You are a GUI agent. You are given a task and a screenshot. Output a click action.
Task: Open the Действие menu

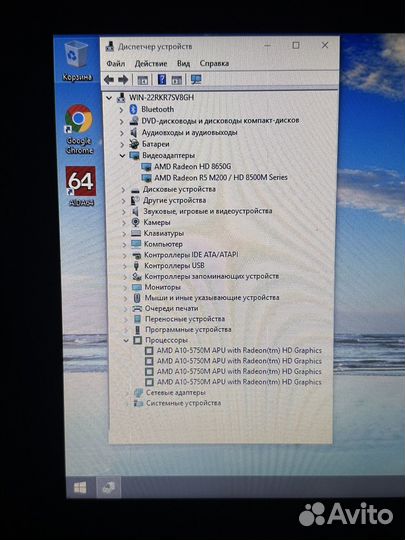tap(151, 64)
